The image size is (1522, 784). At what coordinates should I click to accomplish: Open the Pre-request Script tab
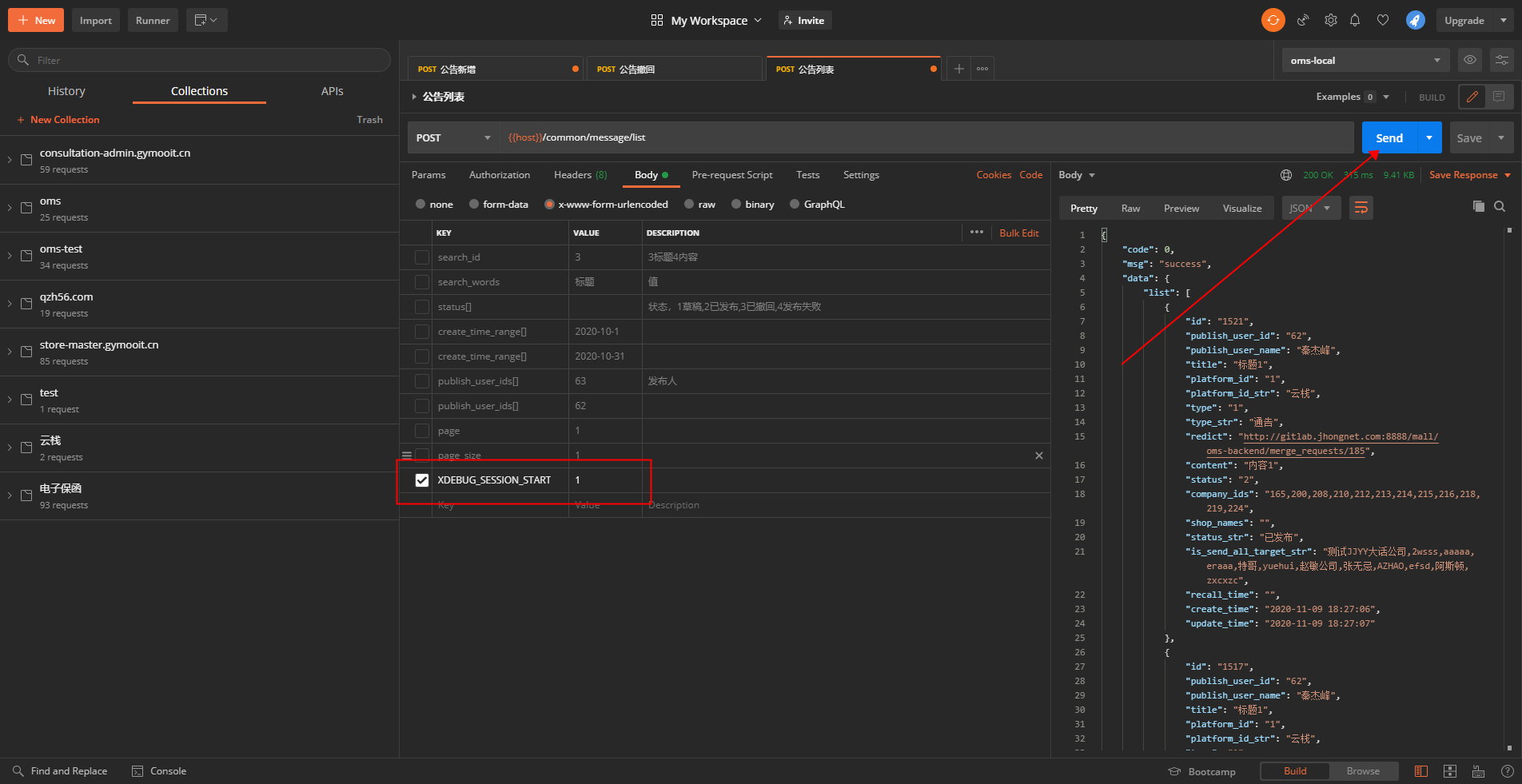pyautogui.click(x=732, y=175)
